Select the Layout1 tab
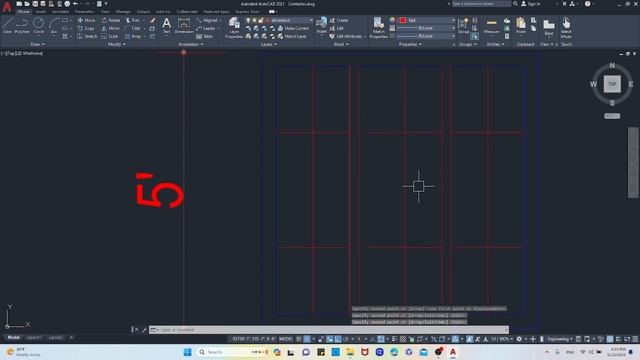The width and height of the screenshot is (640, 360). [x=33, y=338]
